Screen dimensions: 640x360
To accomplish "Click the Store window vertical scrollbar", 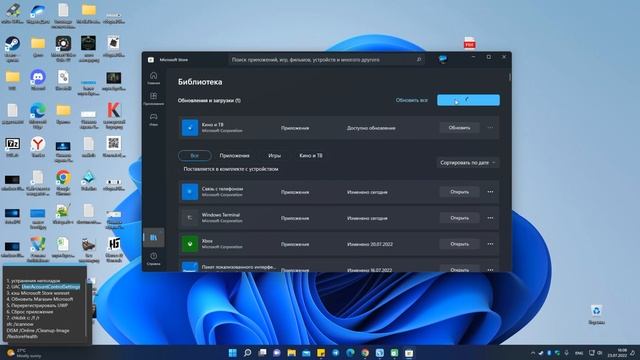I will point(510,78).
